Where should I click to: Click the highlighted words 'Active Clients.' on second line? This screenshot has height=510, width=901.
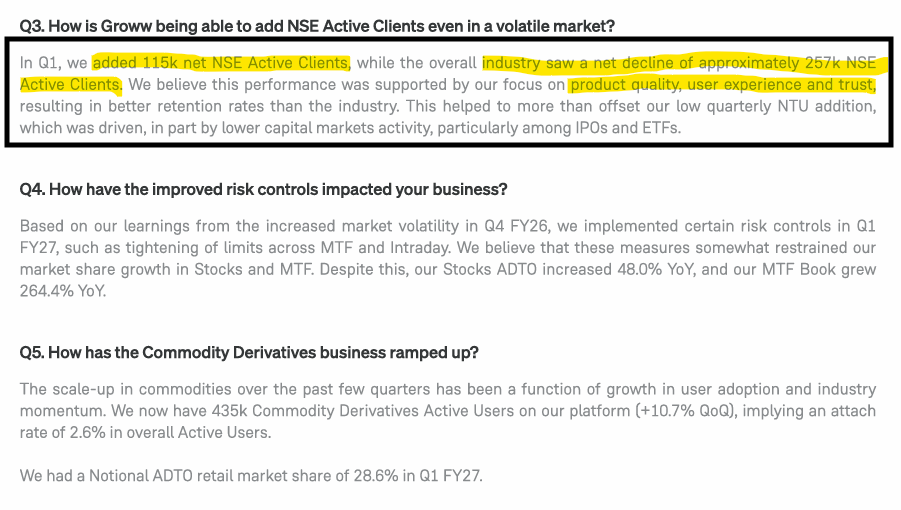[71, 84]
